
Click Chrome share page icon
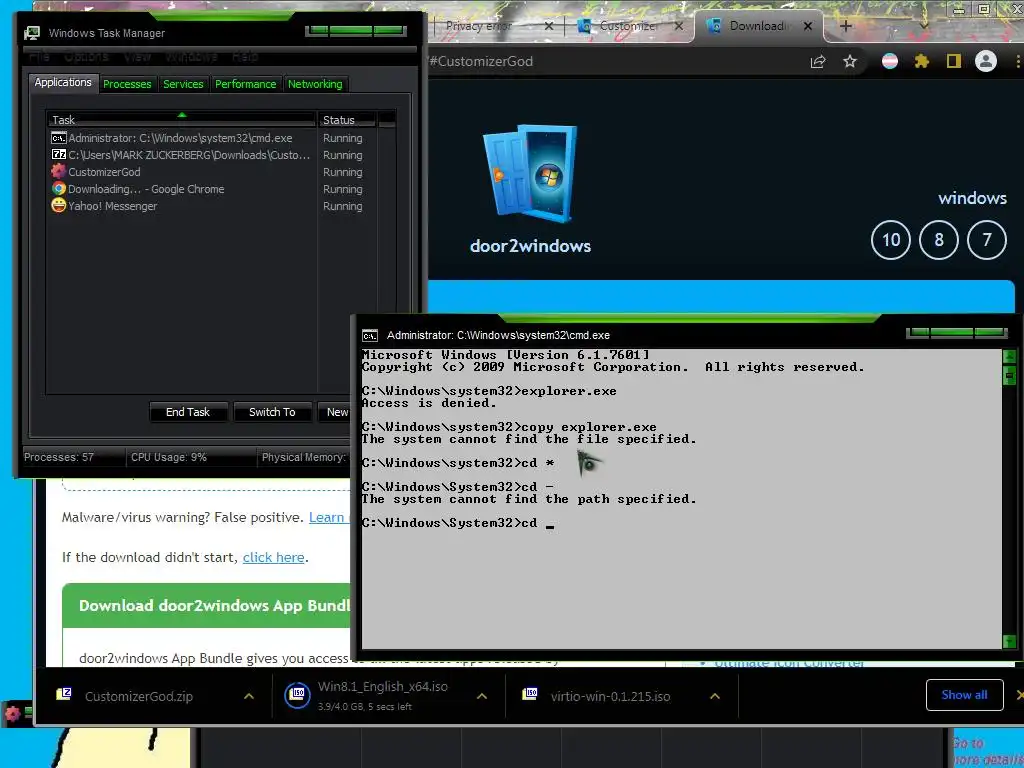[818, 61]
